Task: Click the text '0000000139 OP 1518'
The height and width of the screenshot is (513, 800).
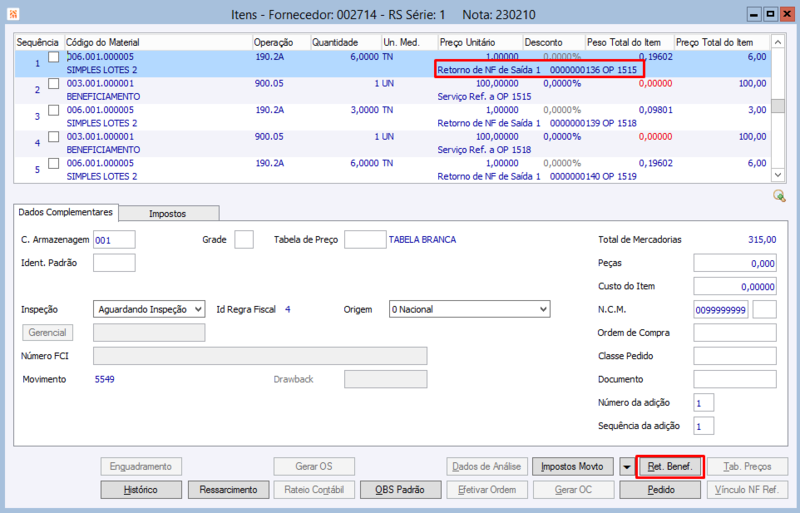Action: [x=593, y=123]
